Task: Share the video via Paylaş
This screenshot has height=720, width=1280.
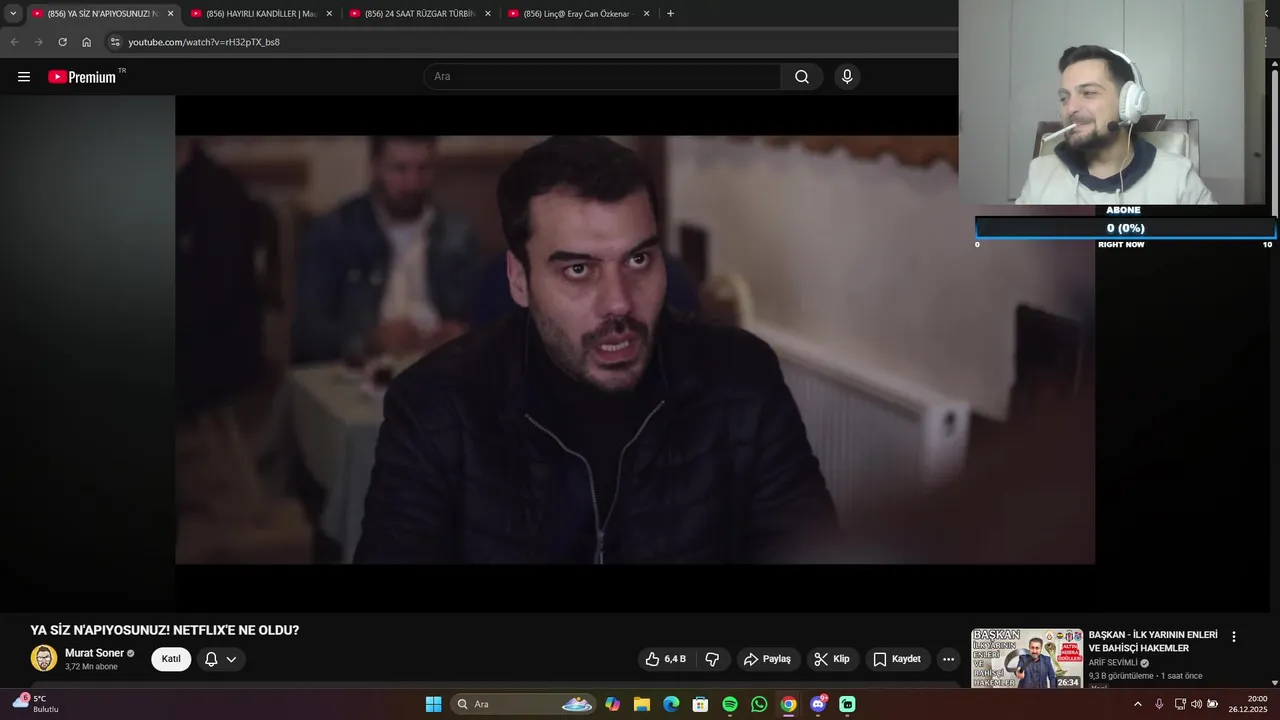Action: tap(768, 659)
